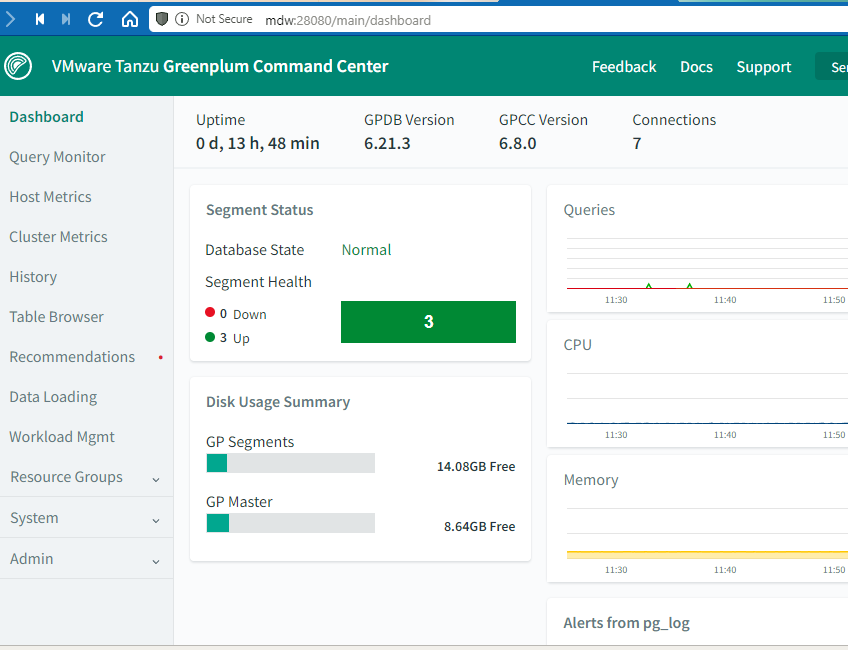Click the 8.64GB Free text
Screen dimensions: 848x650
480,526
